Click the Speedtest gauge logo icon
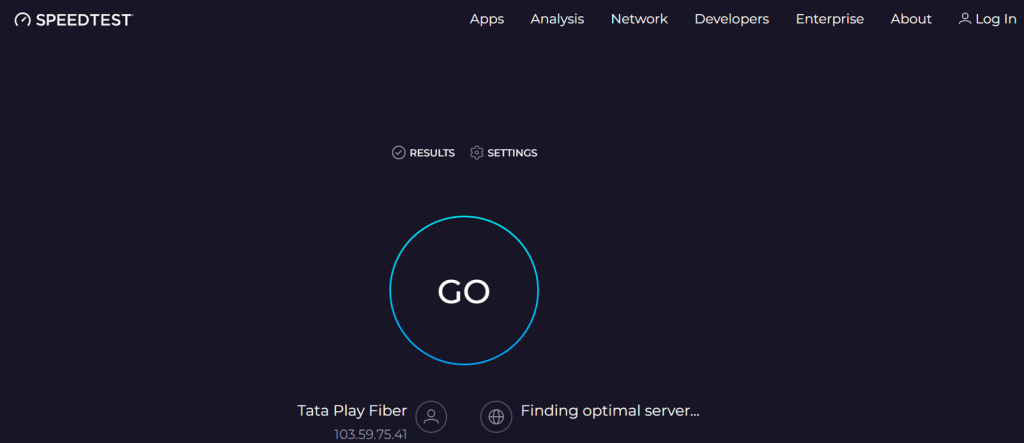The width and height of the screenshot is (1024, 443). point(22,20)
